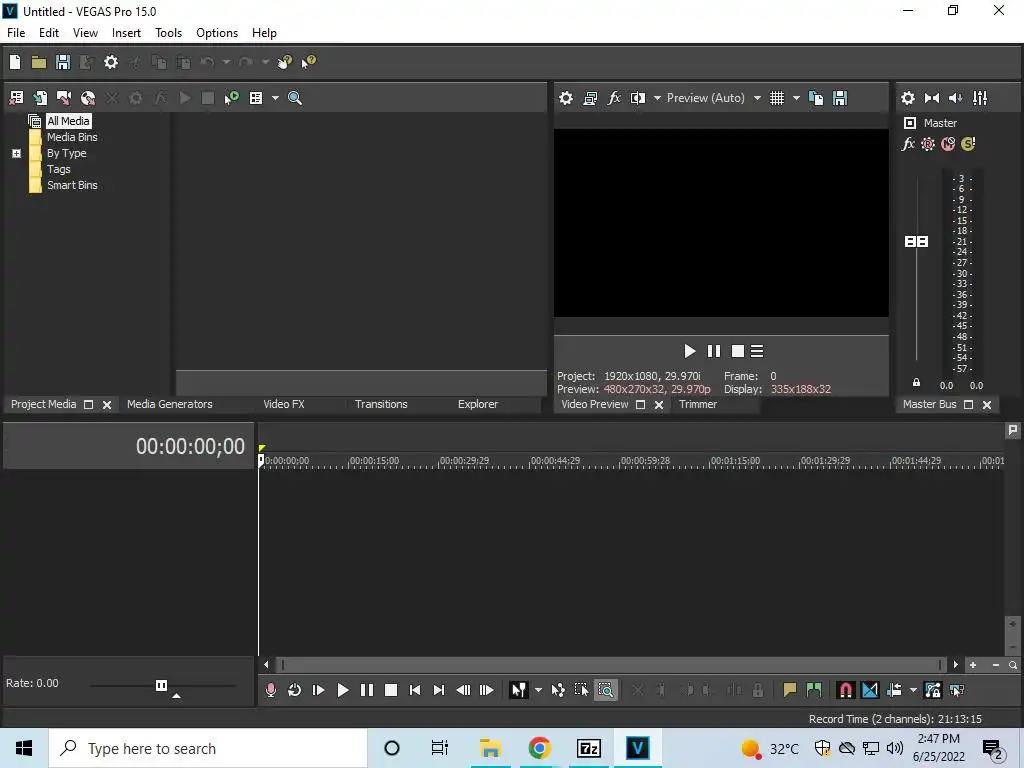Create a new project with New icon
The height and width of the screenshot is (768, 1024).
[x=15, y=62]
